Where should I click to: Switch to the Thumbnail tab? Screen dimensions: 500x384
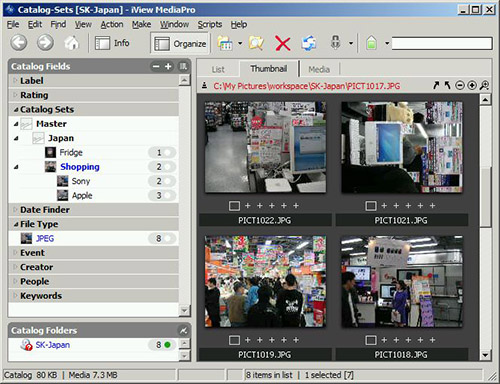click(268, 69)
